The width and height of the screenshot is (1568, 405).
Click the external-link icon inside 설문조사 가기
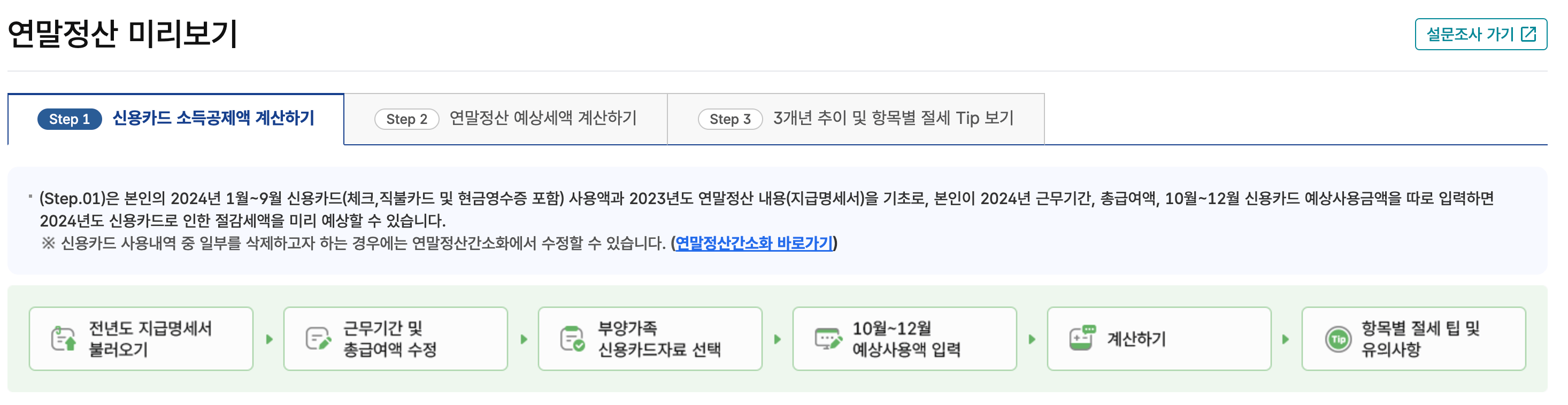point(1529,34)
